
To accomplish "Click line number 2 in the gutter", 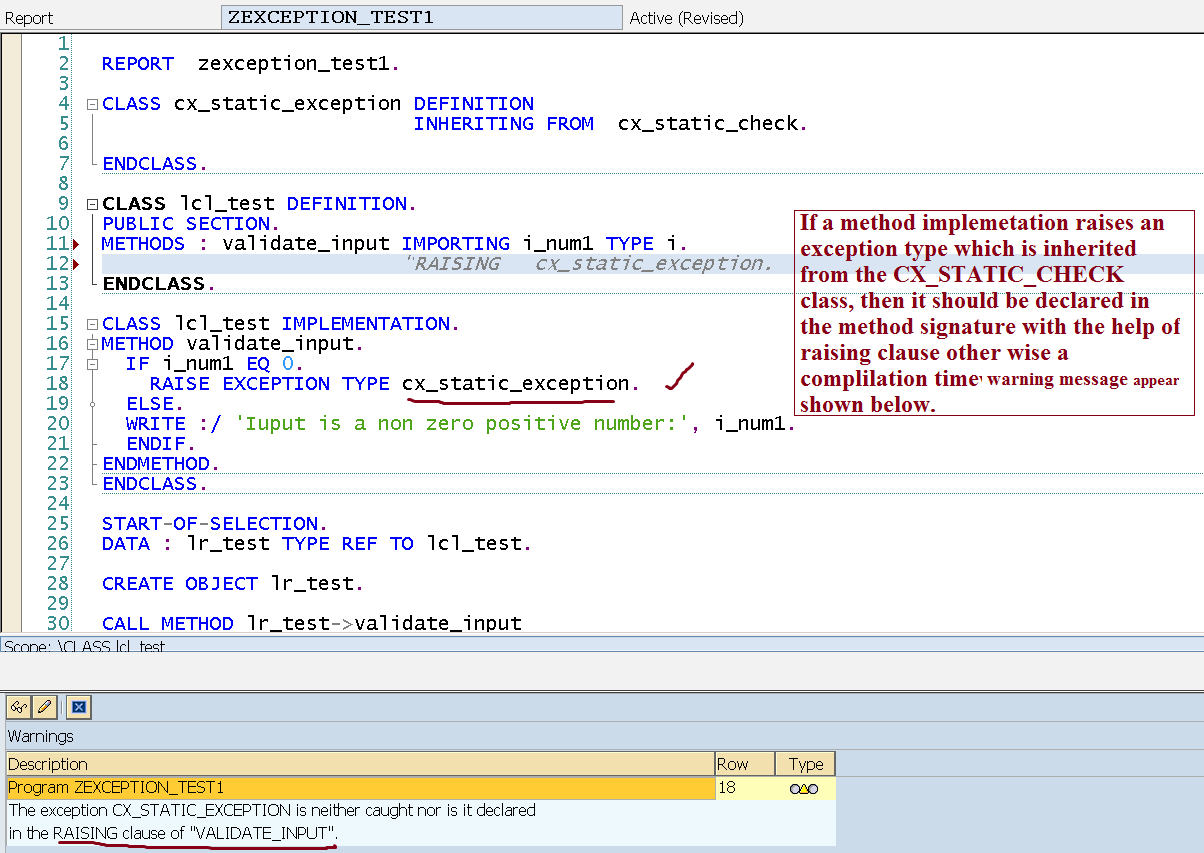I will (x=64, y=64).
